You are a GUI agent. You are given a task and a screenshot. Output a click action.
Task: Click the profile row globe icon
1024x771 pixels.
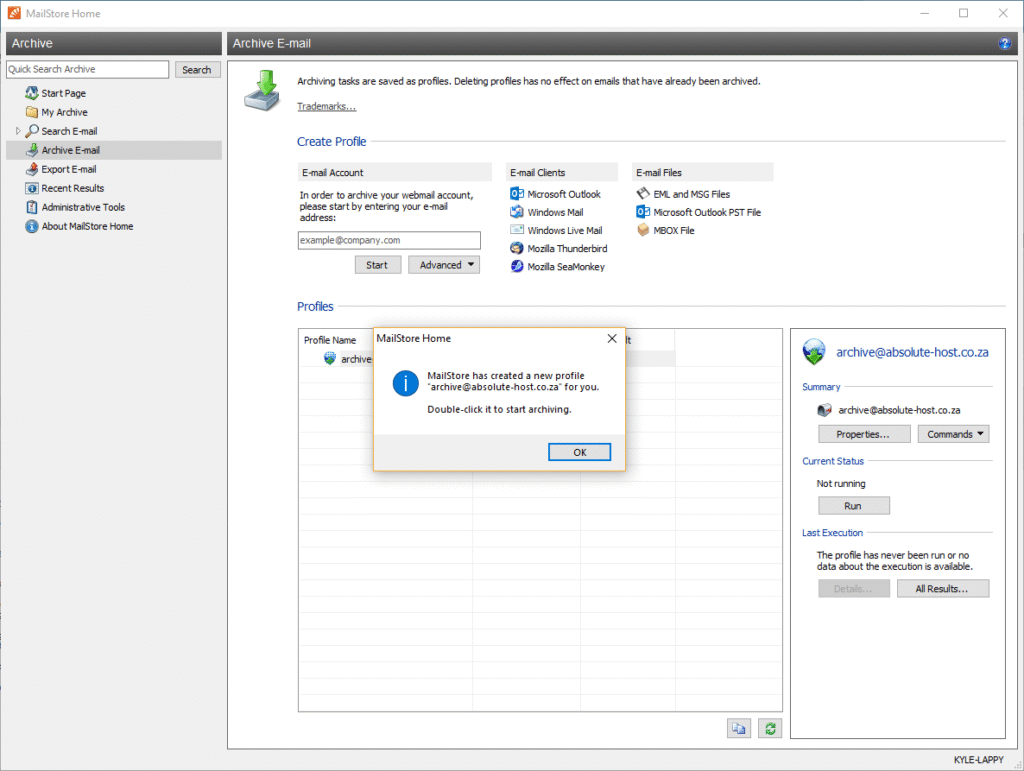point(330,358)
